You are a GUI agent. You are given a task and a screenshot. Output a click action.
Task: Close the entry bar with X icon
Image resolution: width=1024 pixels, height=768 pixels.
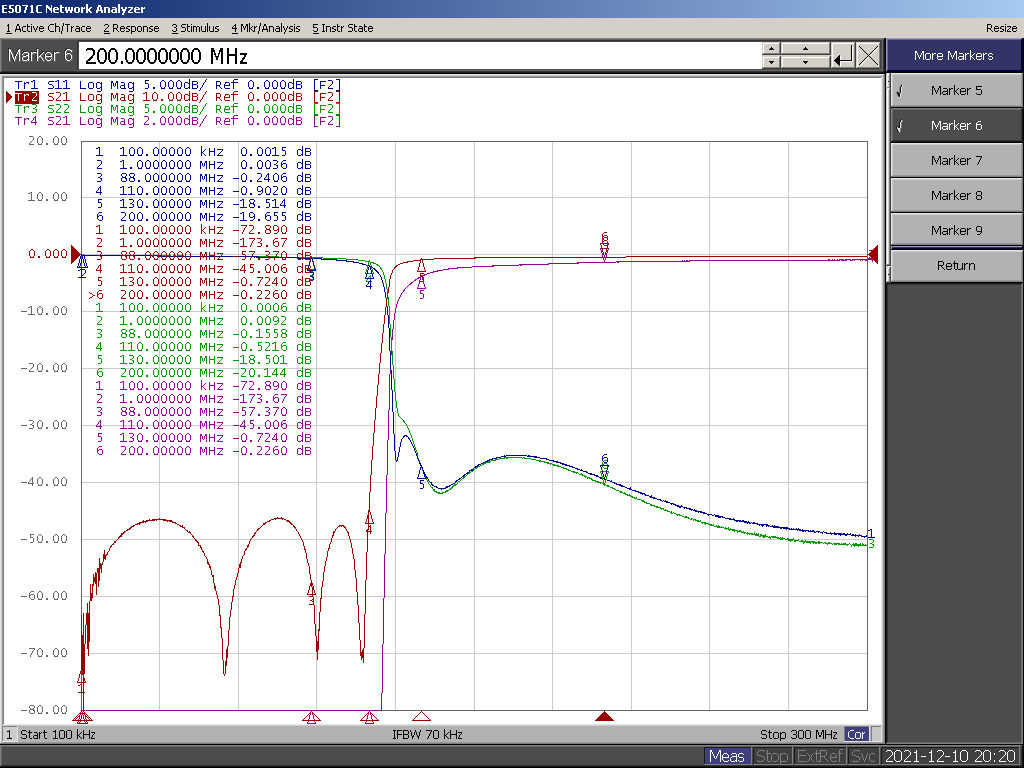(868, 56)
